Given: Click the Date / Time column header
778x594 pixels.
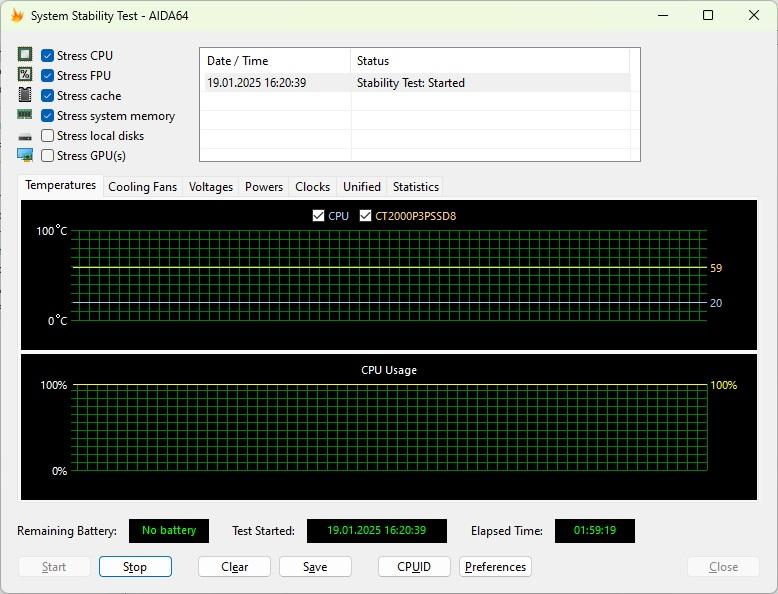Looking at the screenshot, I should click(275, 61).
